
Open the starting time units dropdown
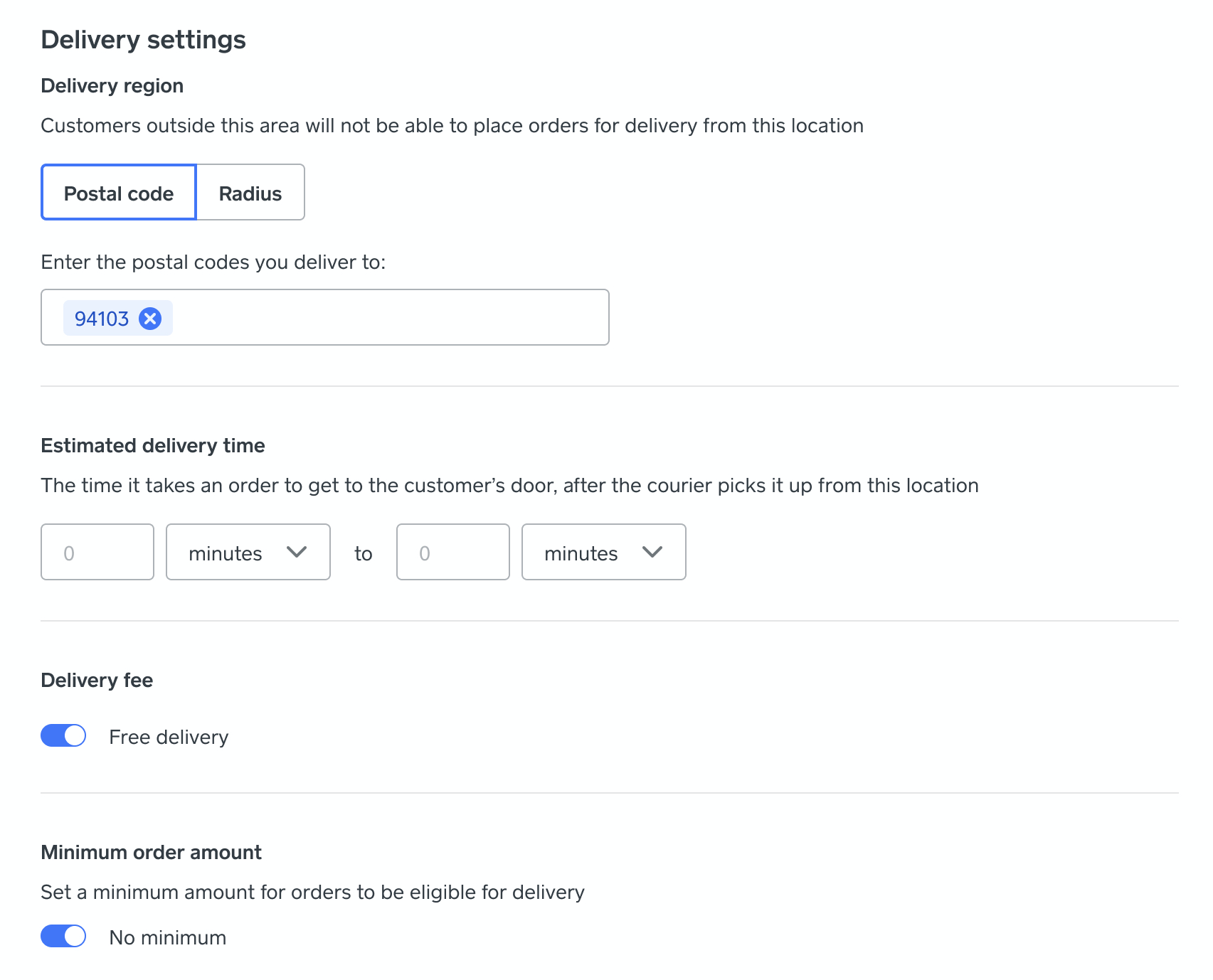[248, 552]
